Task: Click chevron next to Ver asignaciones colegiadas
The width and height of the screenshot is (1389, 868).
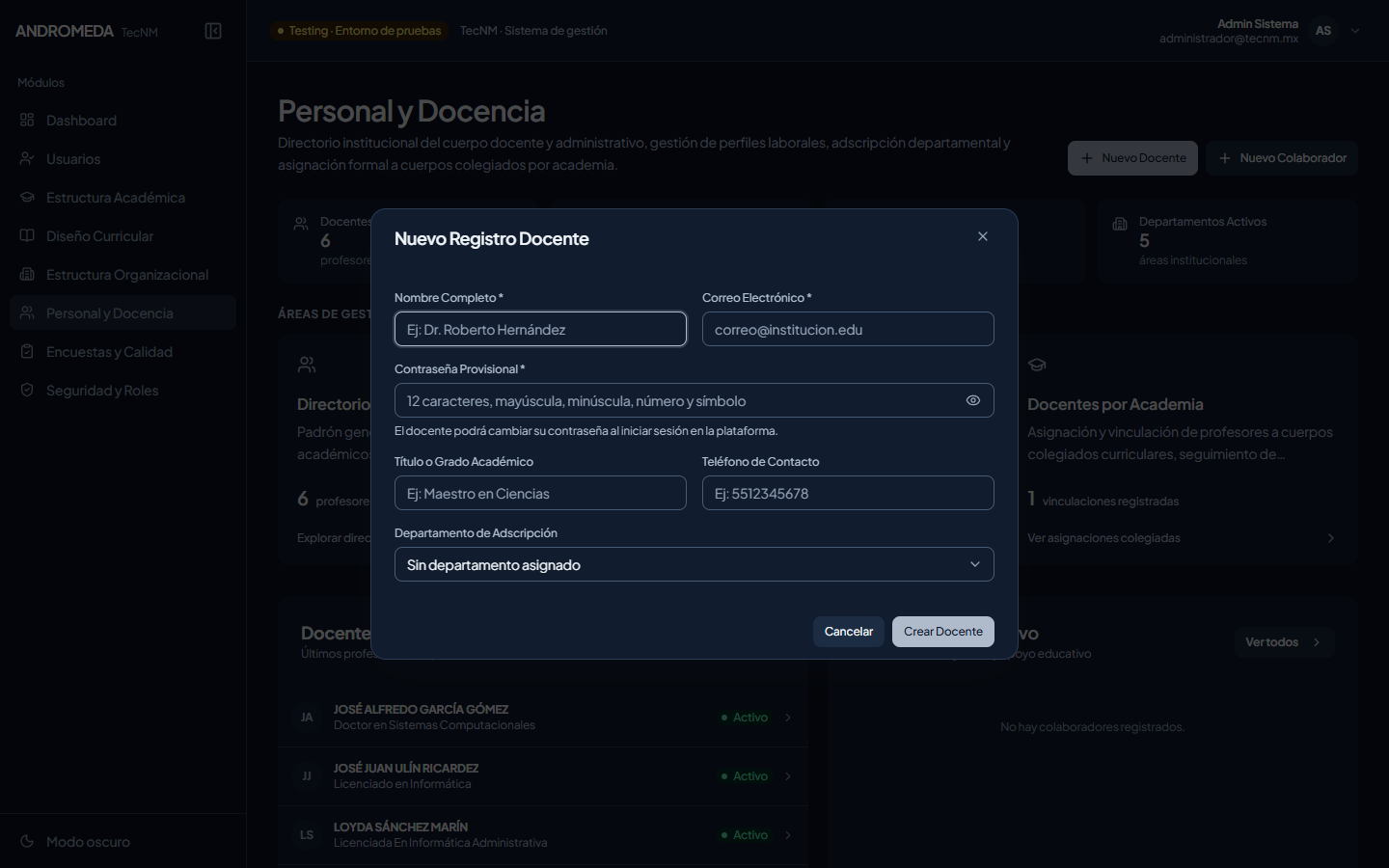Action: click(x=1331, y=538)
